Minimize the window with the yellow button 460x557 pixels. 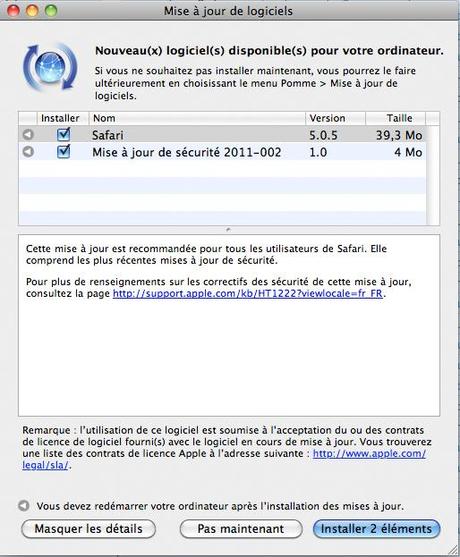(32, 11)
